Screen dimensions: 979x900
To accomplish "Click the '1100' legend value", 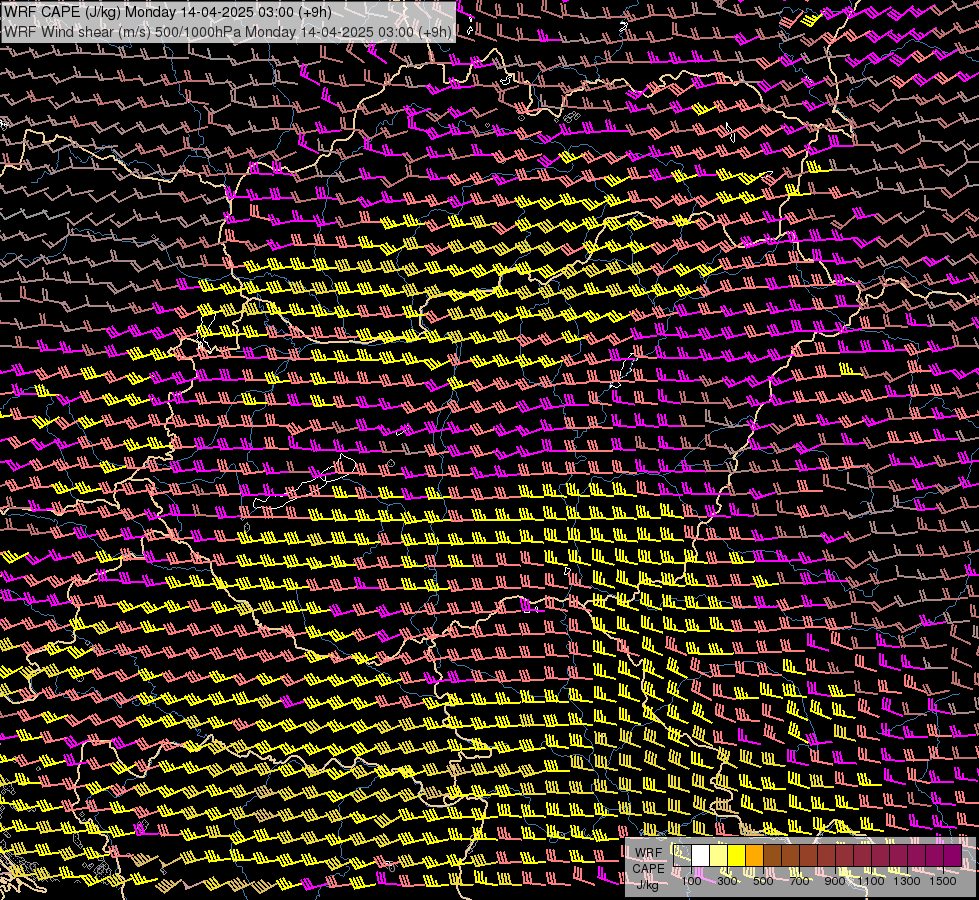I will (870, 881).
